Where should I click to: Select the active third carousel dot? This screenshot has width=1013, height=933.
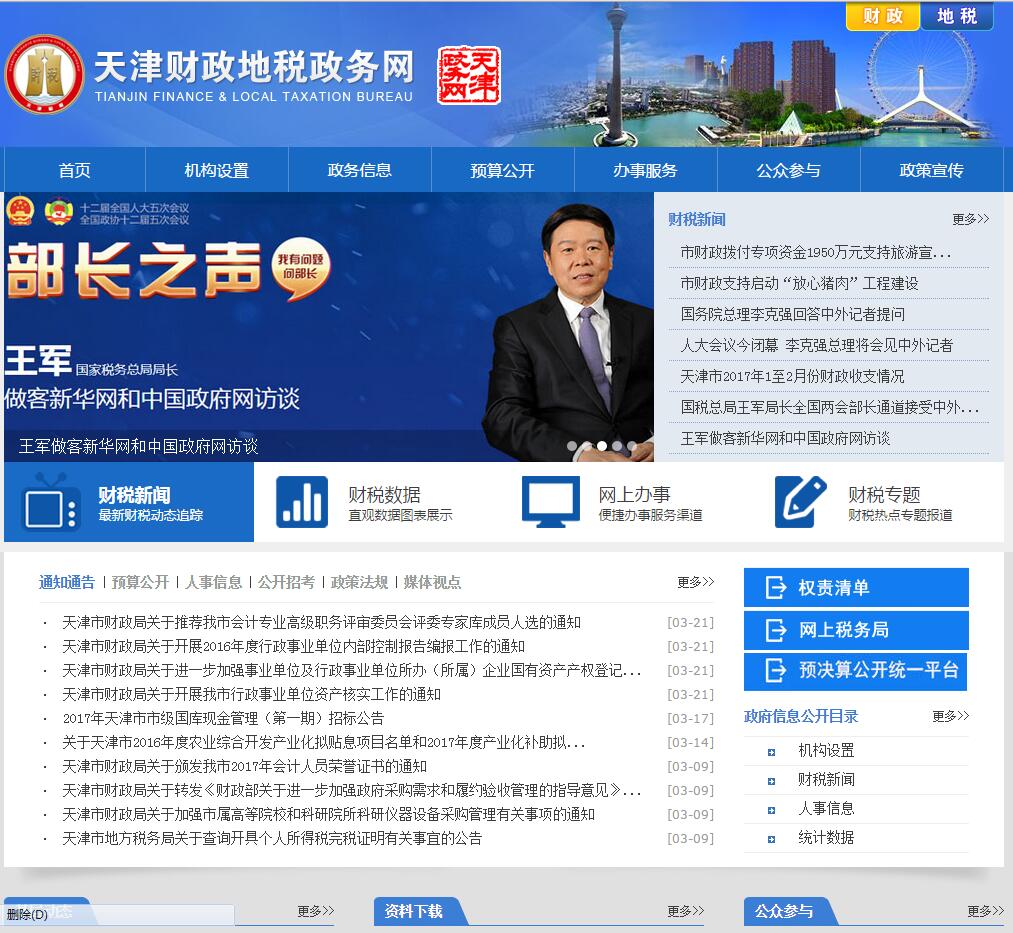602,446
